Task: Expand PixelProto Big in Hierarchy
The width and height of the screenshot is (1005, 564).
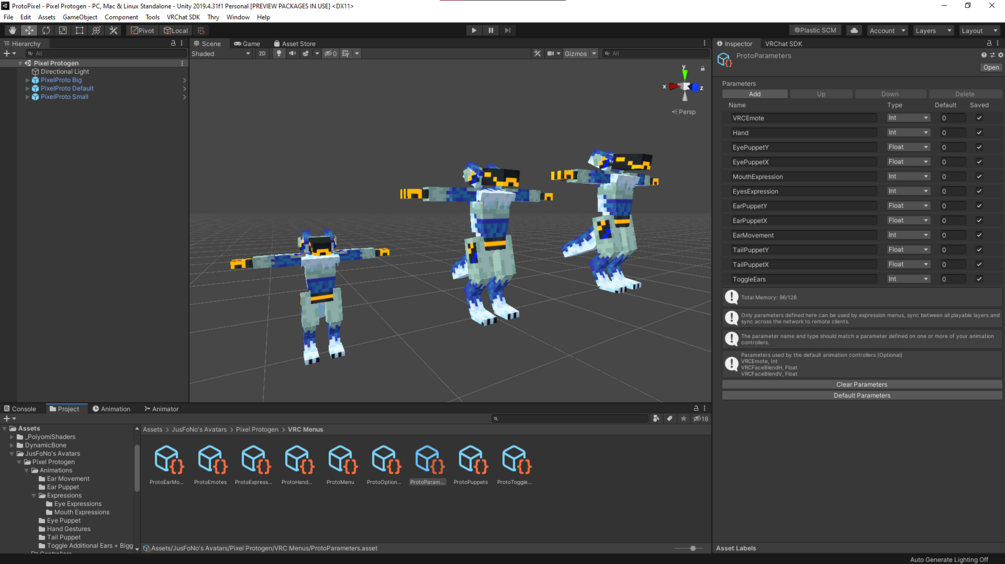Action: 27,80
